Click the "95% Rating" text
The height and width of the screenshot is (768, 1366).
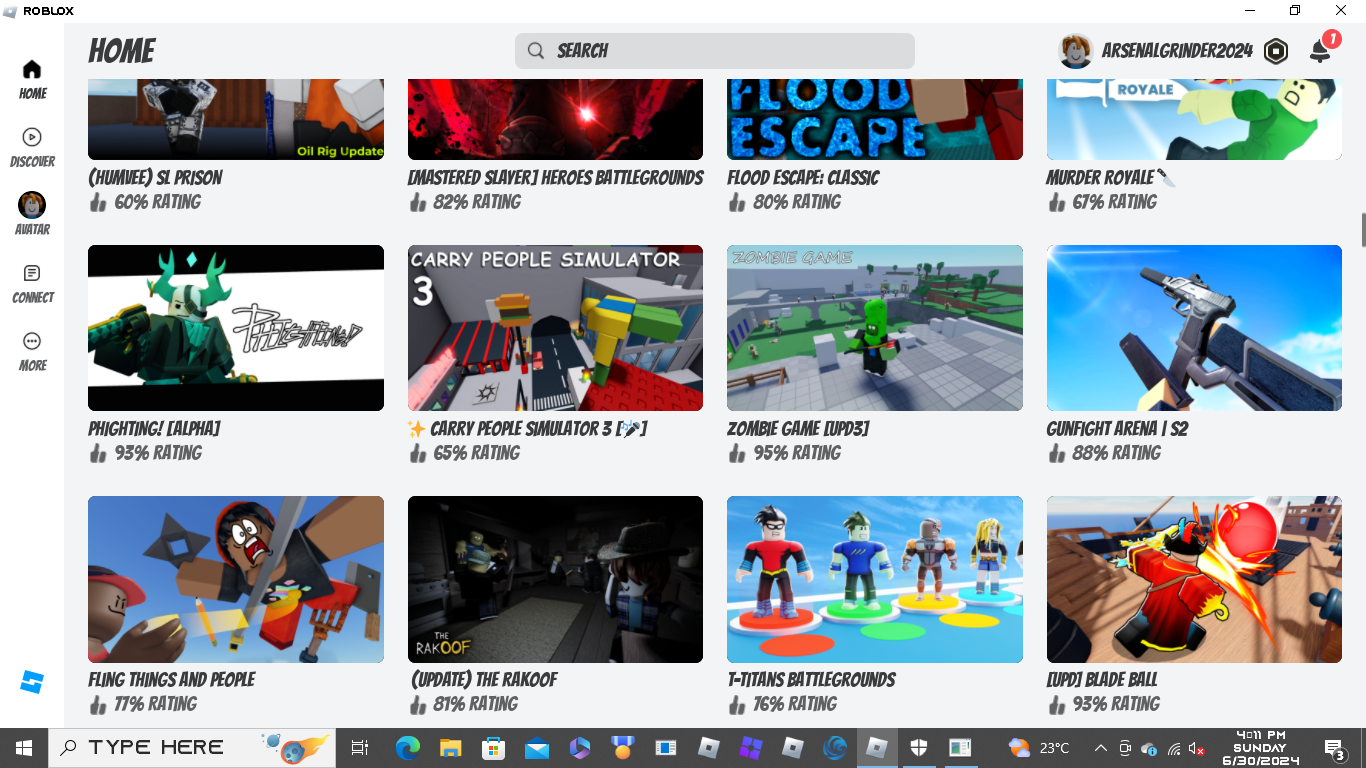pos(796,453)
